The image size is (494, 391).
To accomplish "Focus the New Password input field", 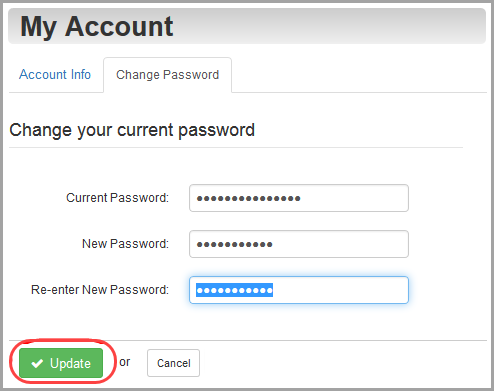I will click(299, 244).
